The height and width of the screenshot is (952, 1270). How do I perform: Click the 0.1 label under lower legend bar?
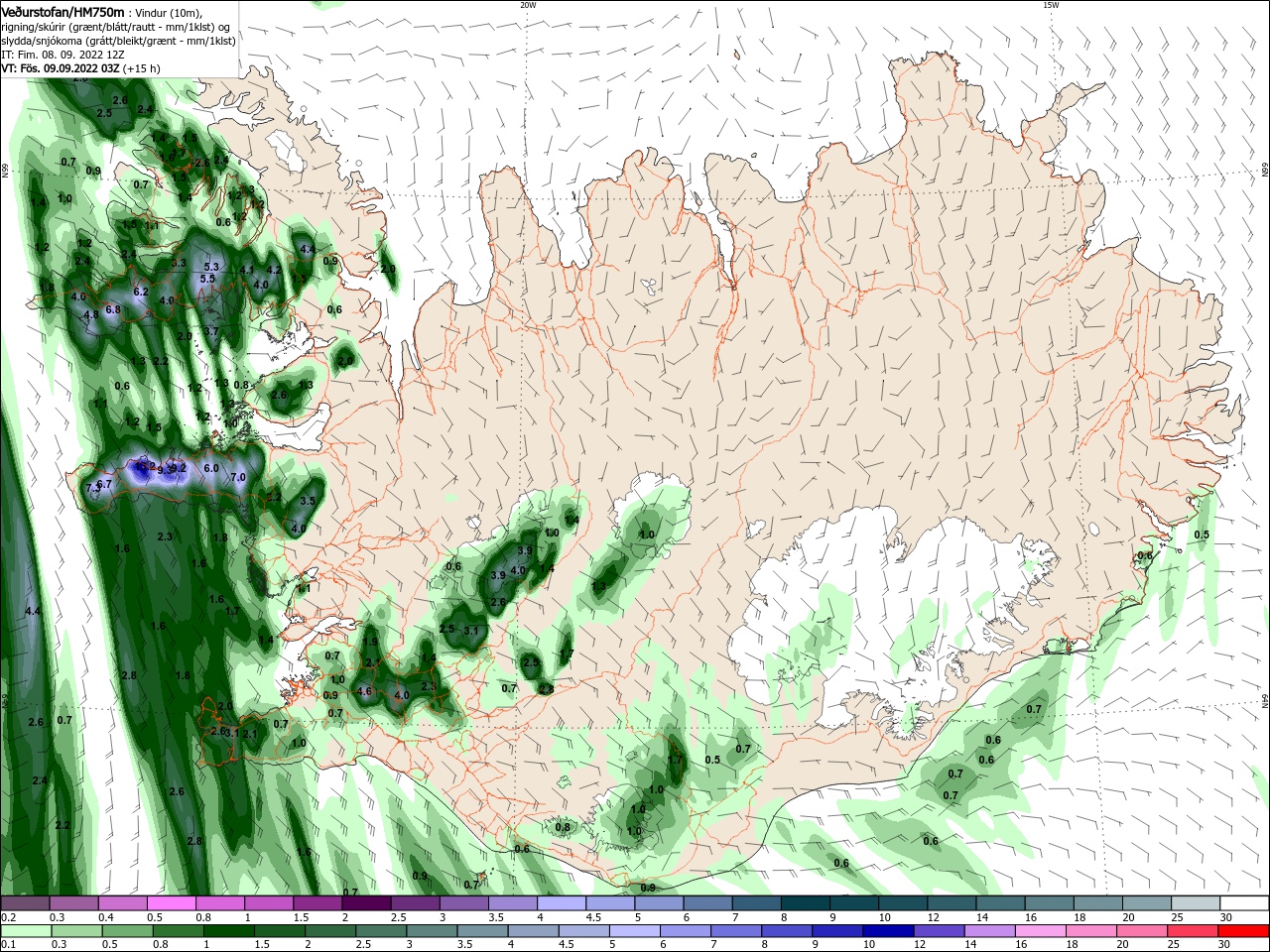pos(8,945)
